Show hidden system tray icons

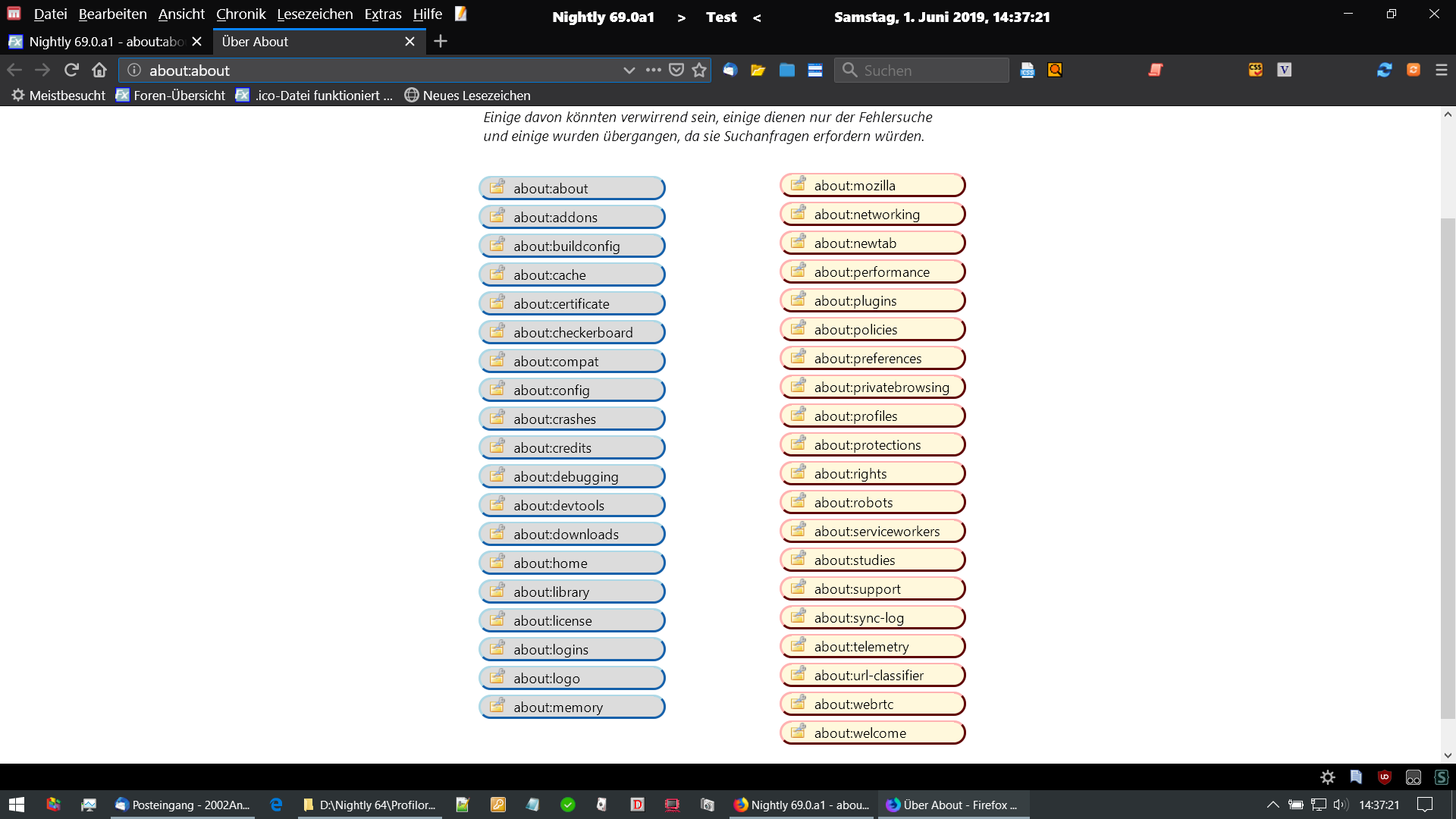1272,805
